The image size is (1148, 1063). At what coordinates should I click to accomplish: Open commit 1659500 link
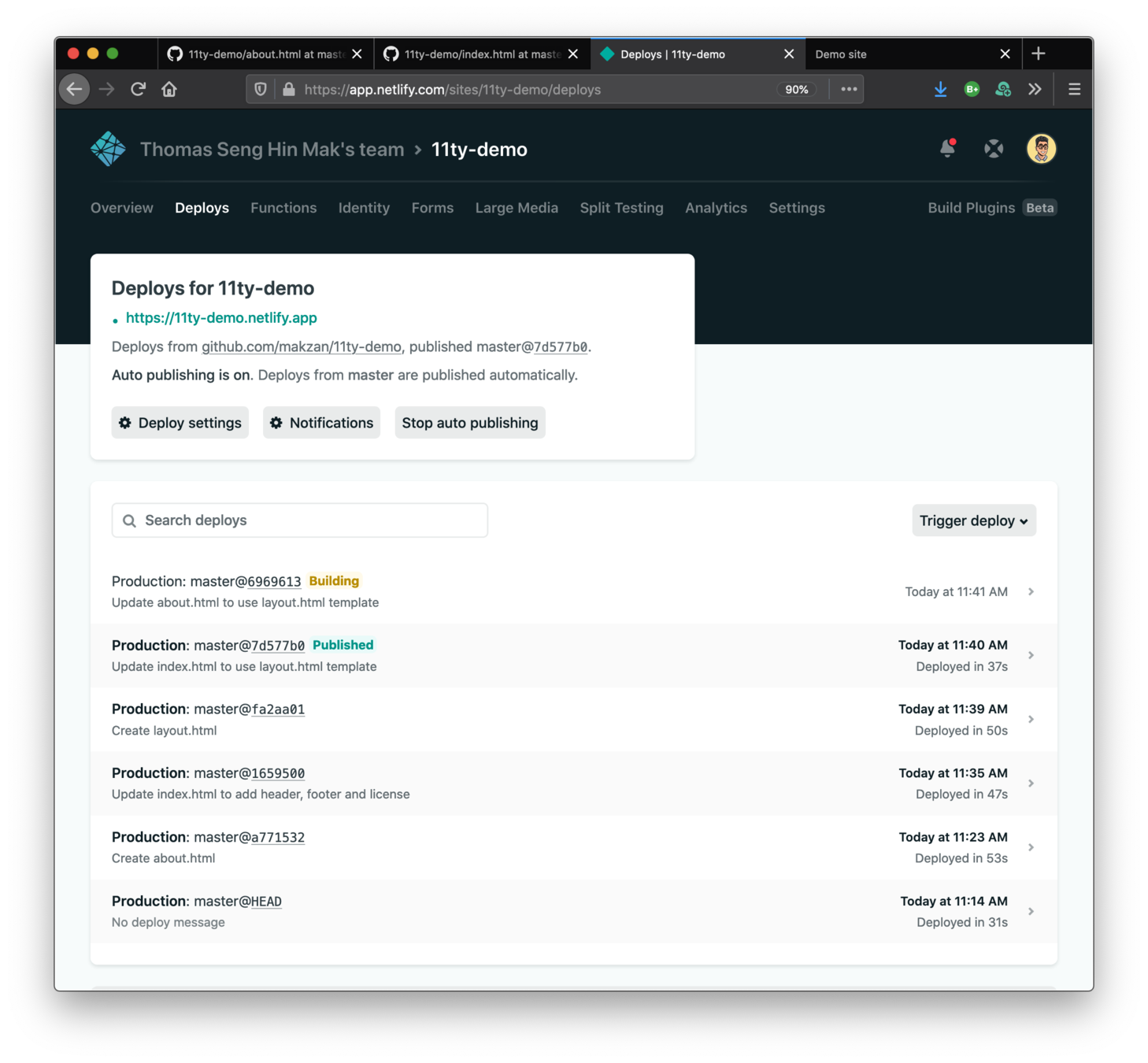[x=278, y=774]
